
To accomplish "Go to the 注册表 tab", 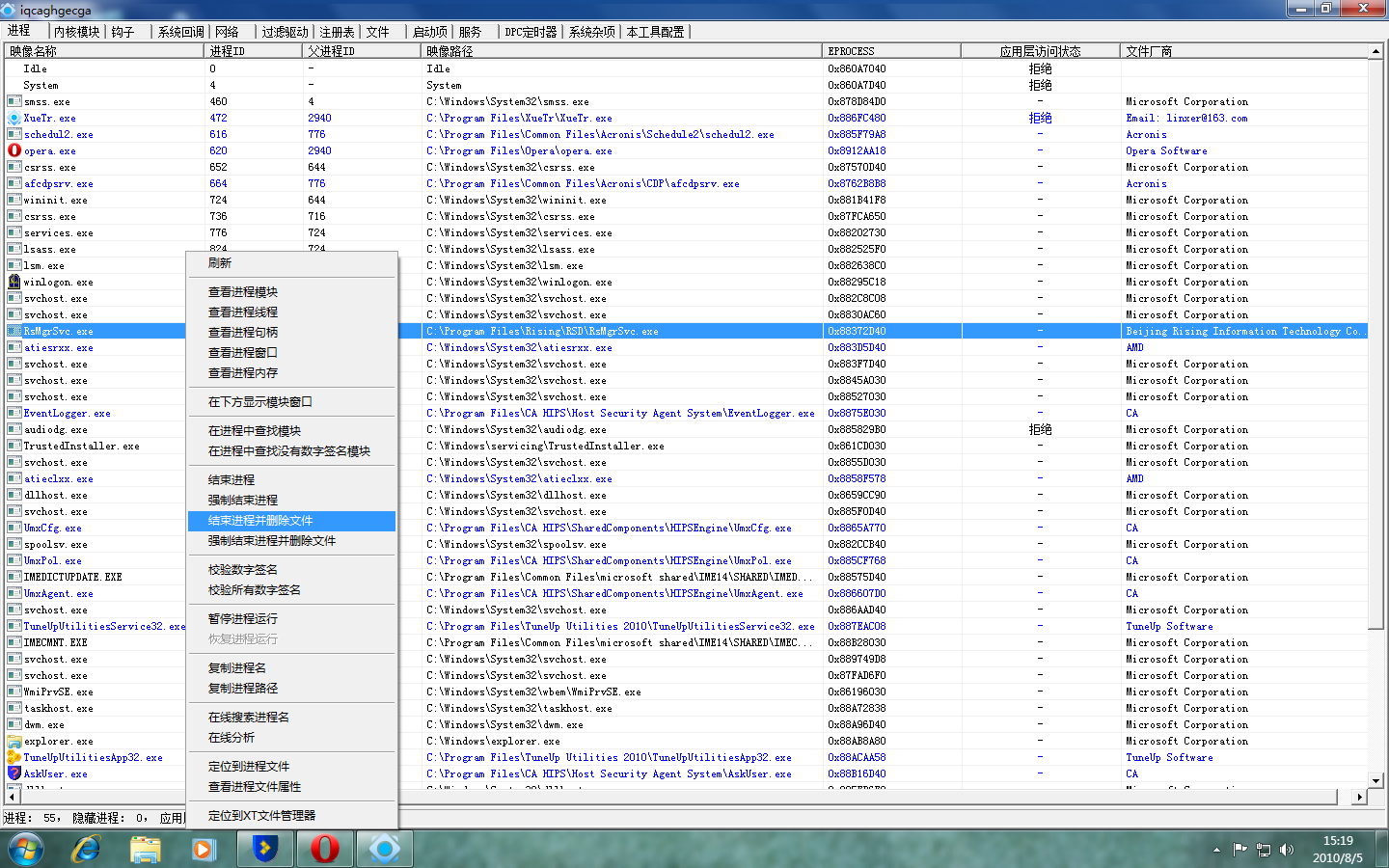I will tap(337, 32).
